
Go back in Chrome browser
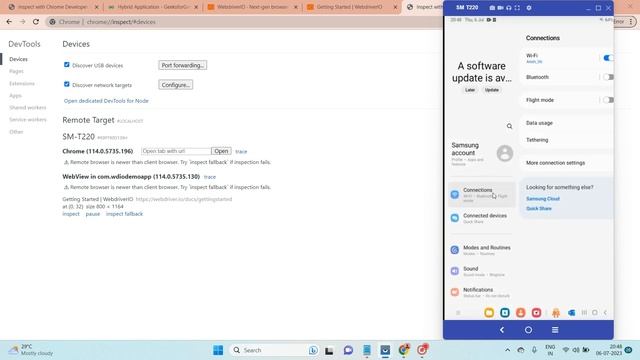tap(9, 22)
